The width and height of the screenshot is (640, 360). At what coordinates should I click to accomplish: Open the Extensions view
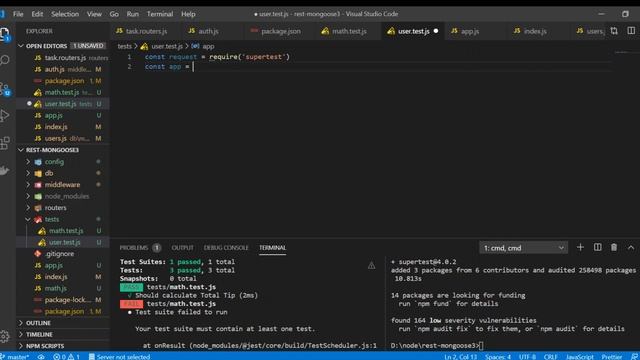5,143
